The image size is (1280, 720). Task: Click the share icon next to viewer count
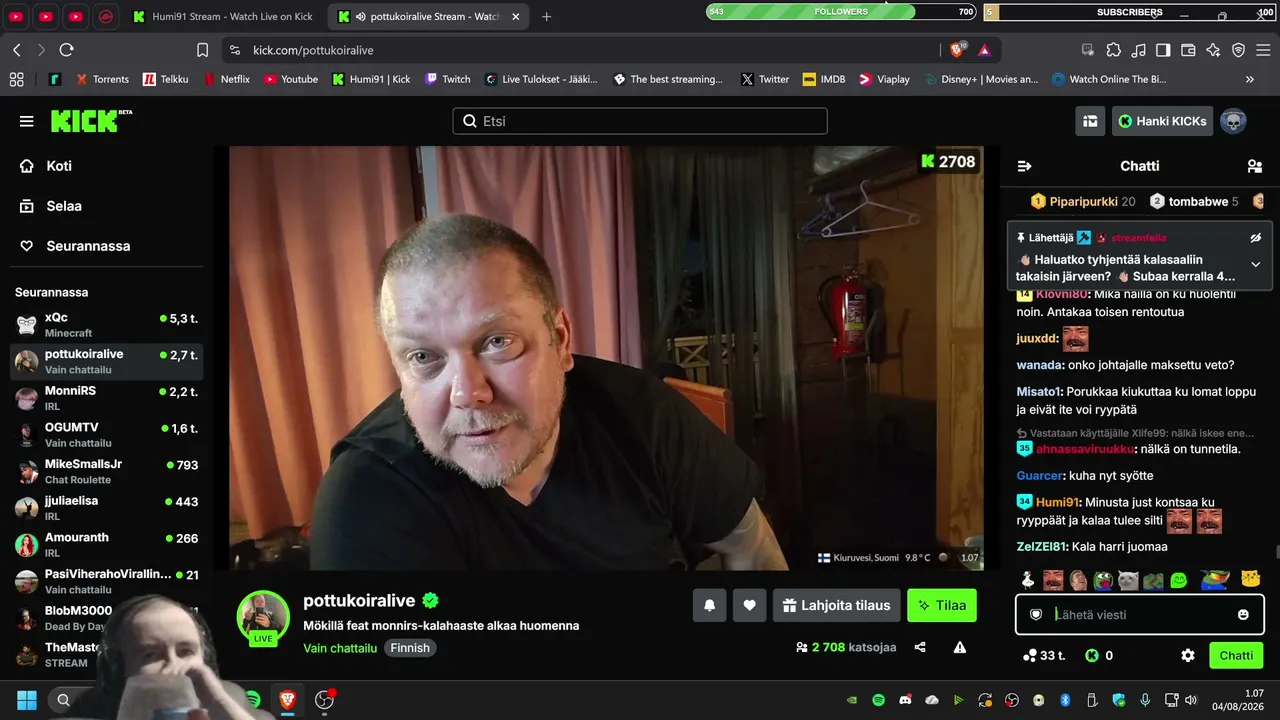click(920, 647)
